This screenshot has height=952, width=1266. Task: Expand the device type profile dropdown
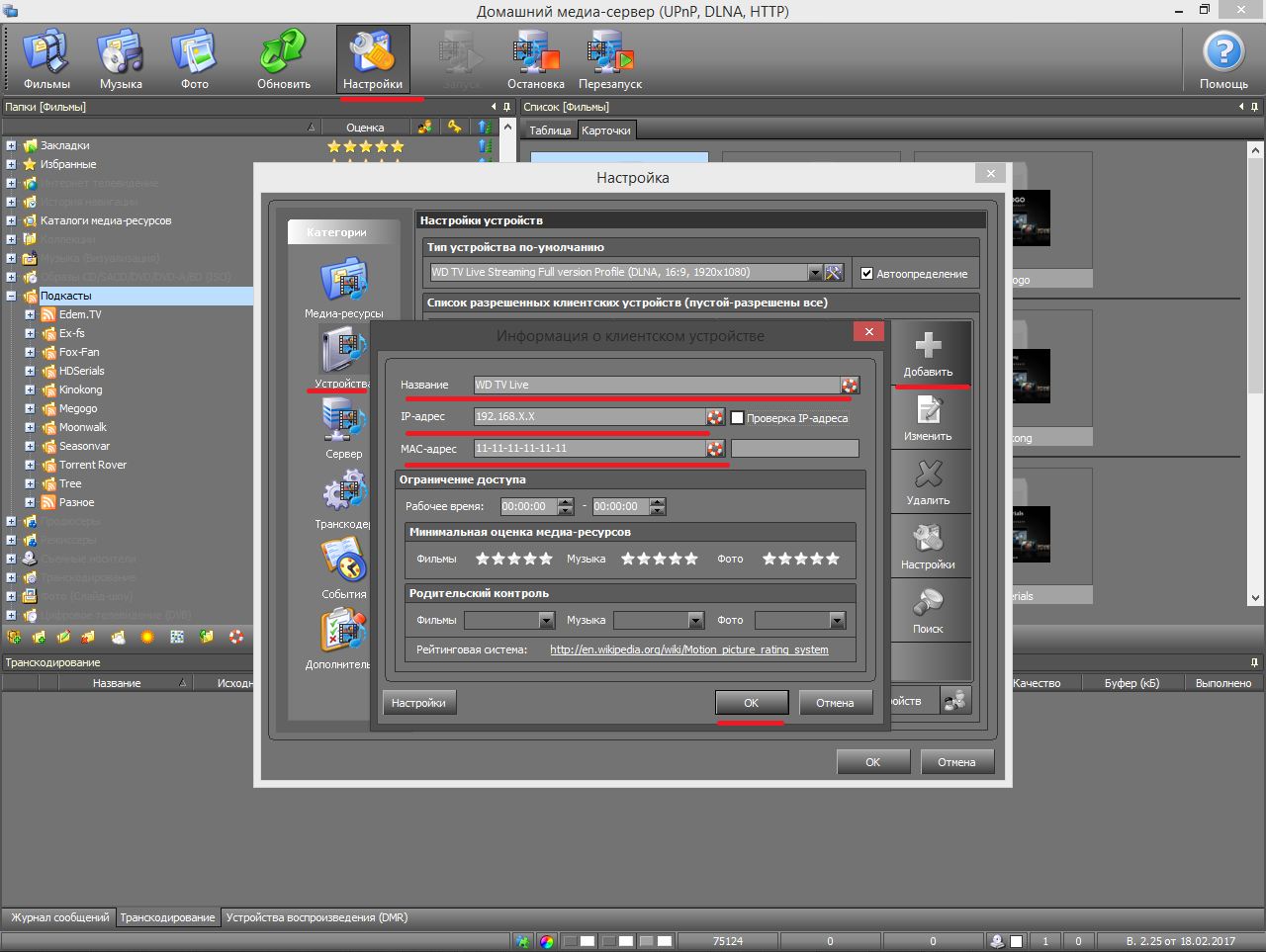[x=815, y=273]
